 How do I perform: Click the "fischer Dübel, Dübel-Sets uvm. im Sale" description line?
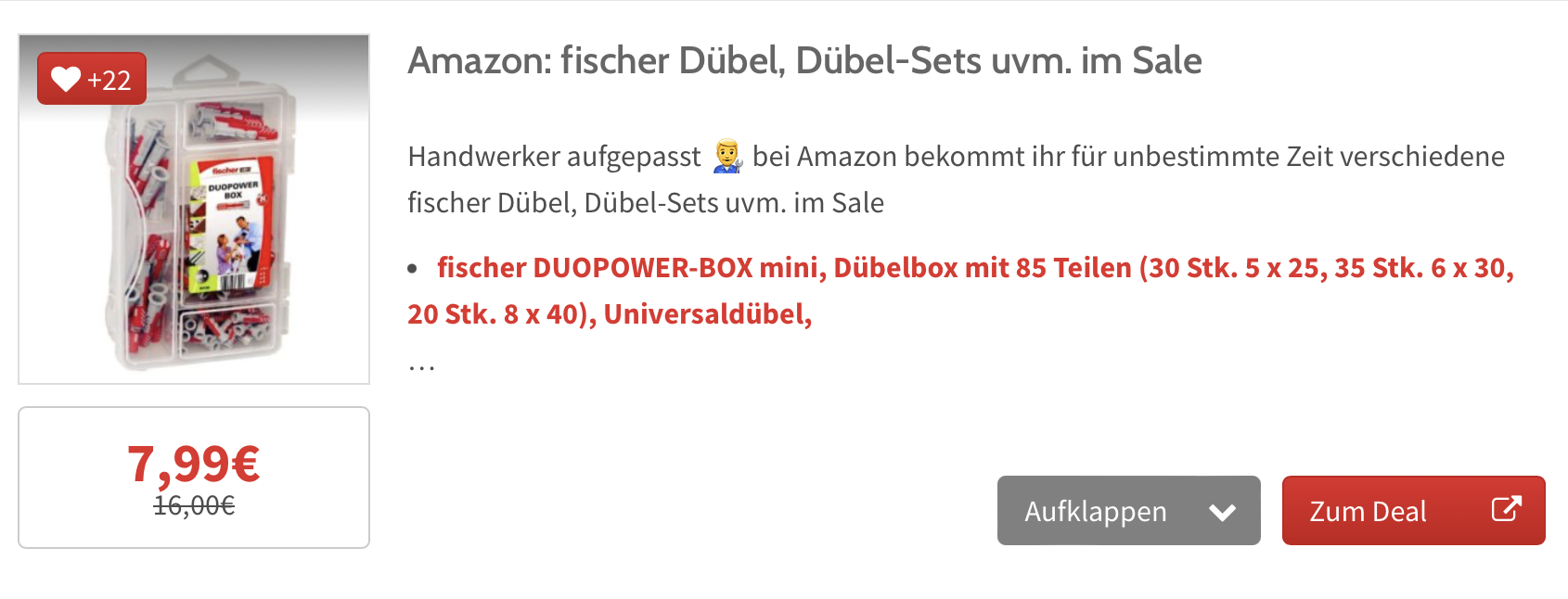pos(645,203)
